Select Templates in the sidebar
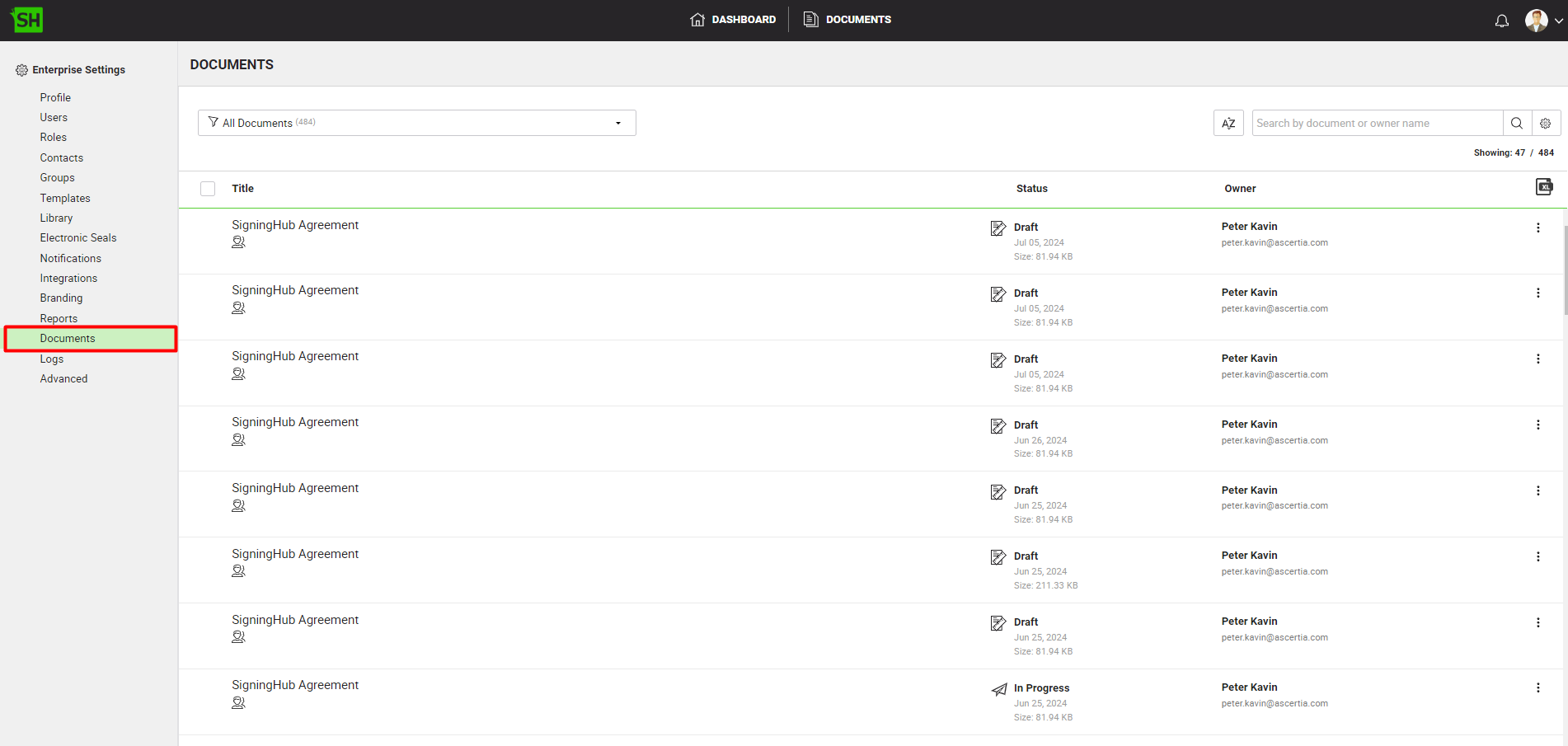This screenshot has width=1568, height=746. tap(65, 198)
